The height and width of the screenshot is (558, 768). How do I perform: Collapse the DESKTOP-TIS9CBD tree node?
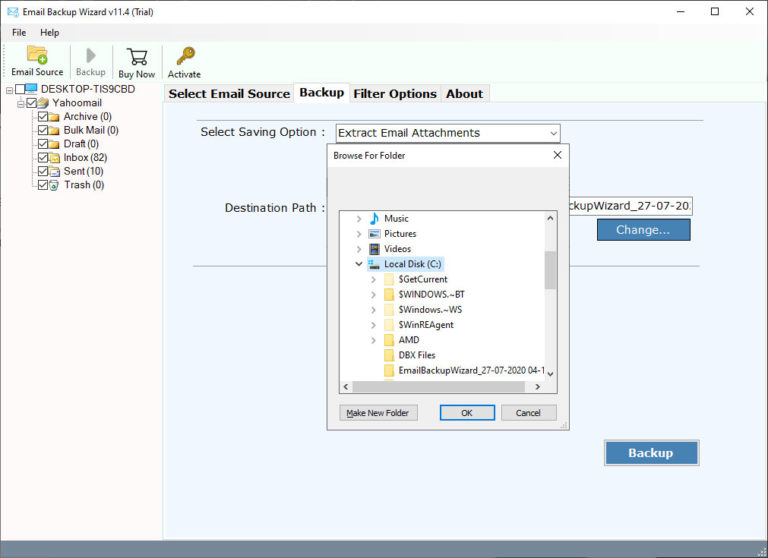pos(9,90)
